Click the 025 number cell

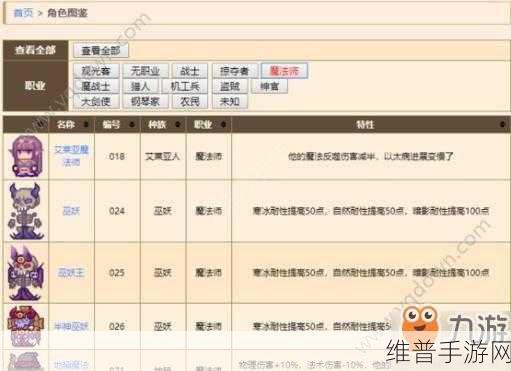coord(117,273)
